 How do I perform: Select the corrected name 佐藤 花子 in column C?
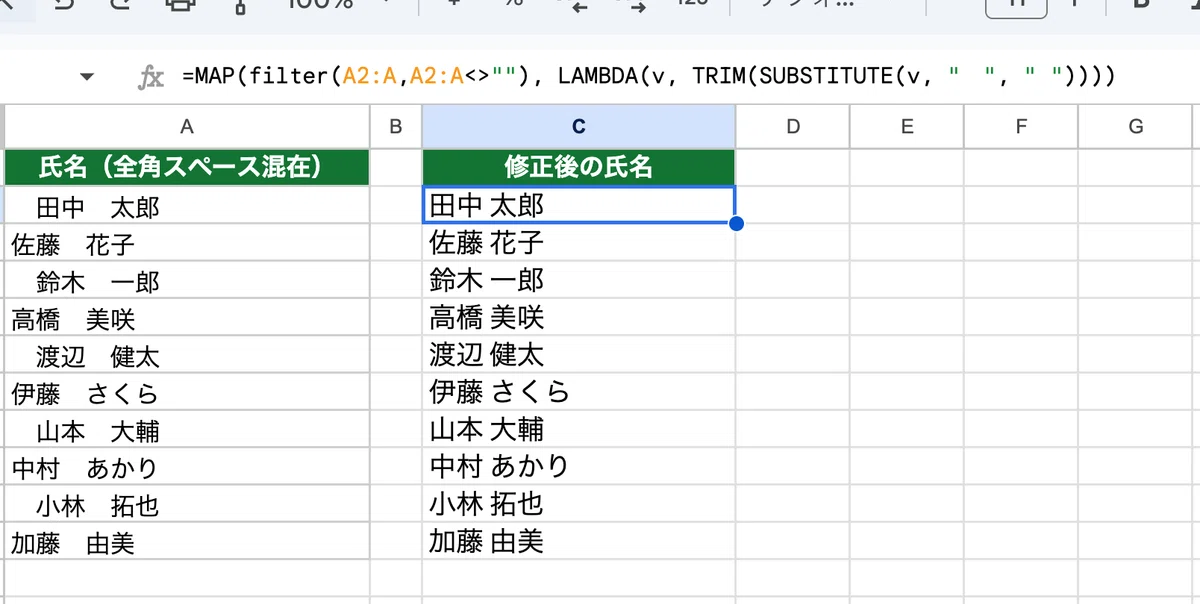coord(579,243)
